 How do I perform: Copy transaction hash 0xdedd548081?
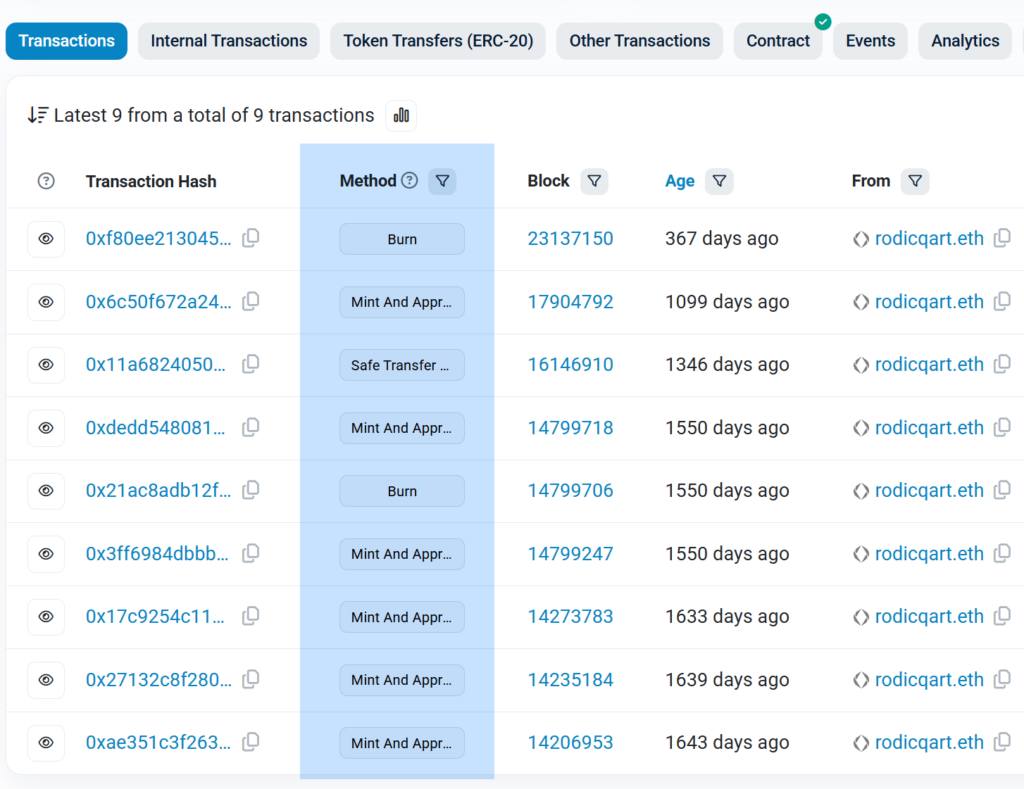pyautogui.click(x=251, y=427)
